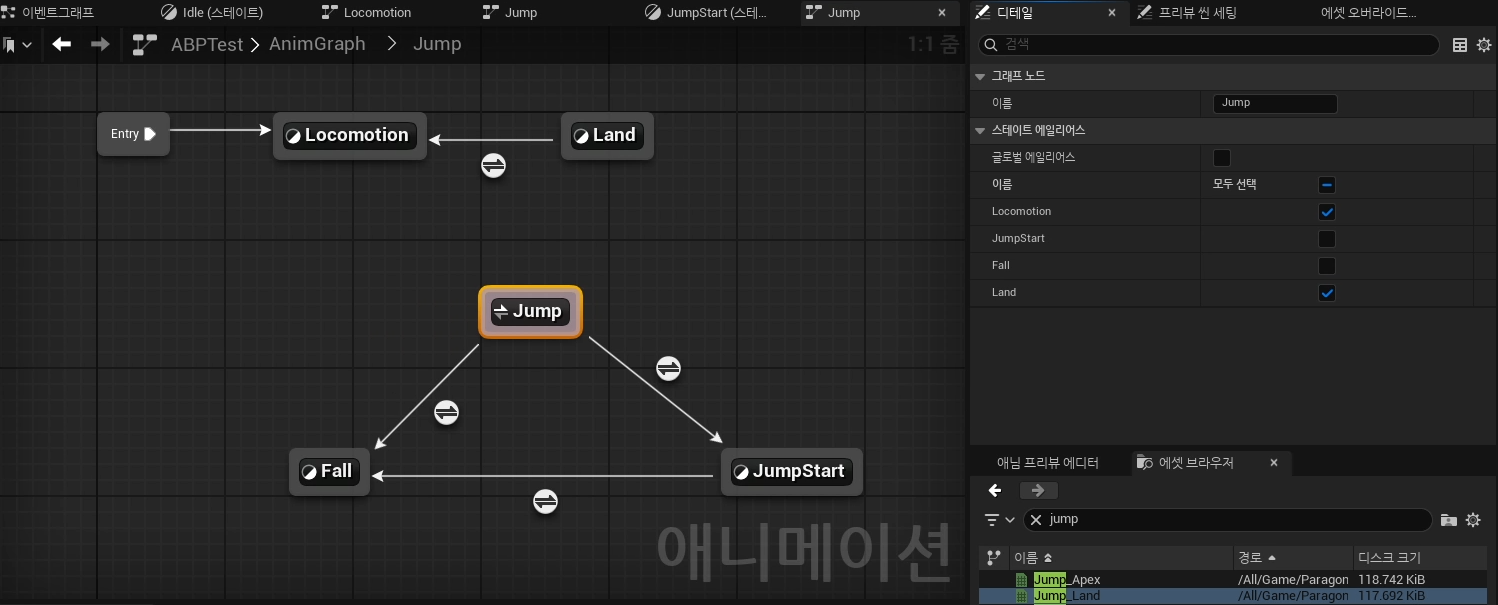The image size is (1498, 605).
Task: Open the 에셋 오버라이드 tab
Action: pos(1369,13)
